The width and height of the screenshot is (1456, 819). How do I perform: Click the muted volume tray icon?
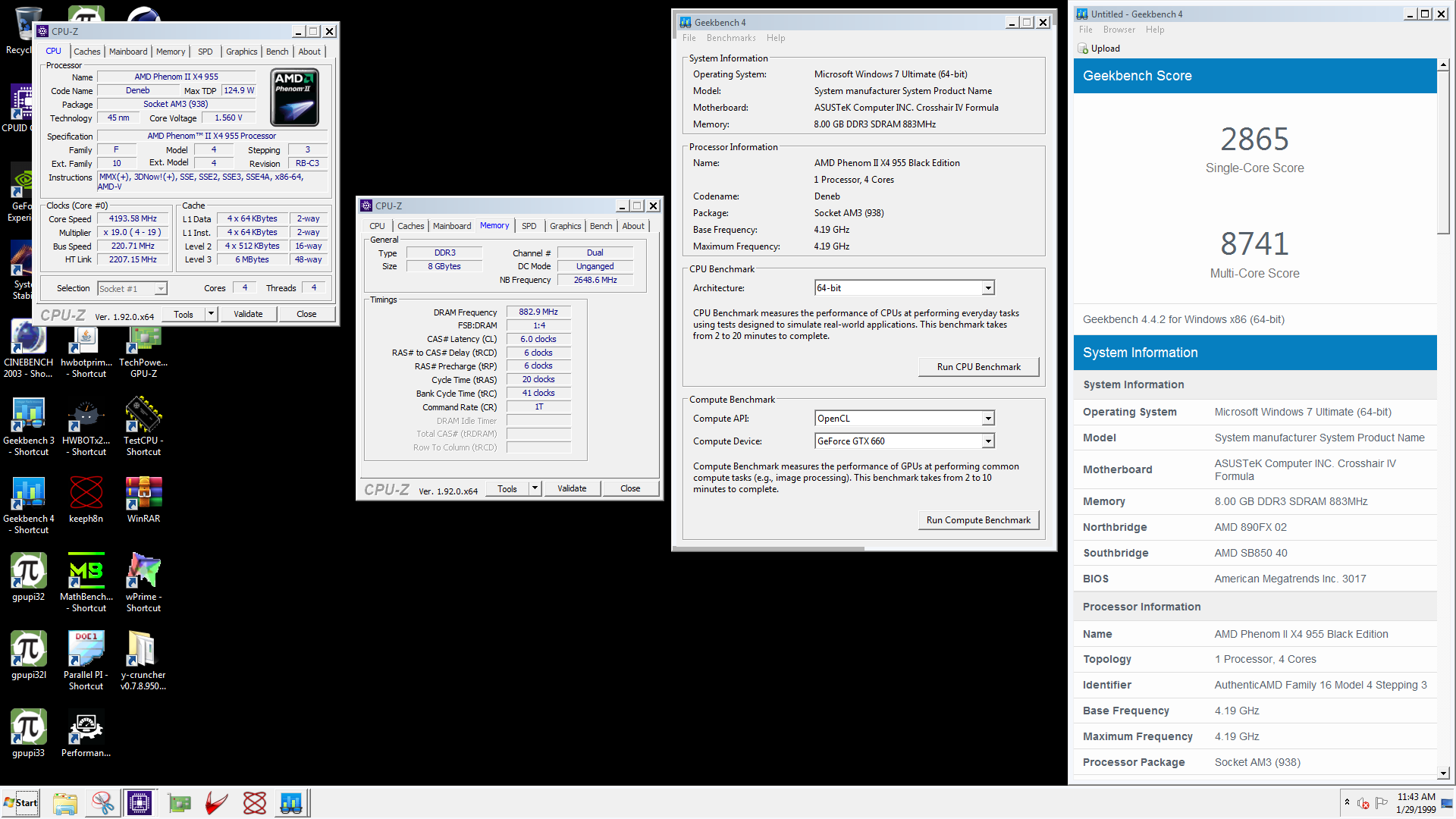click(x=1363, y=803)
